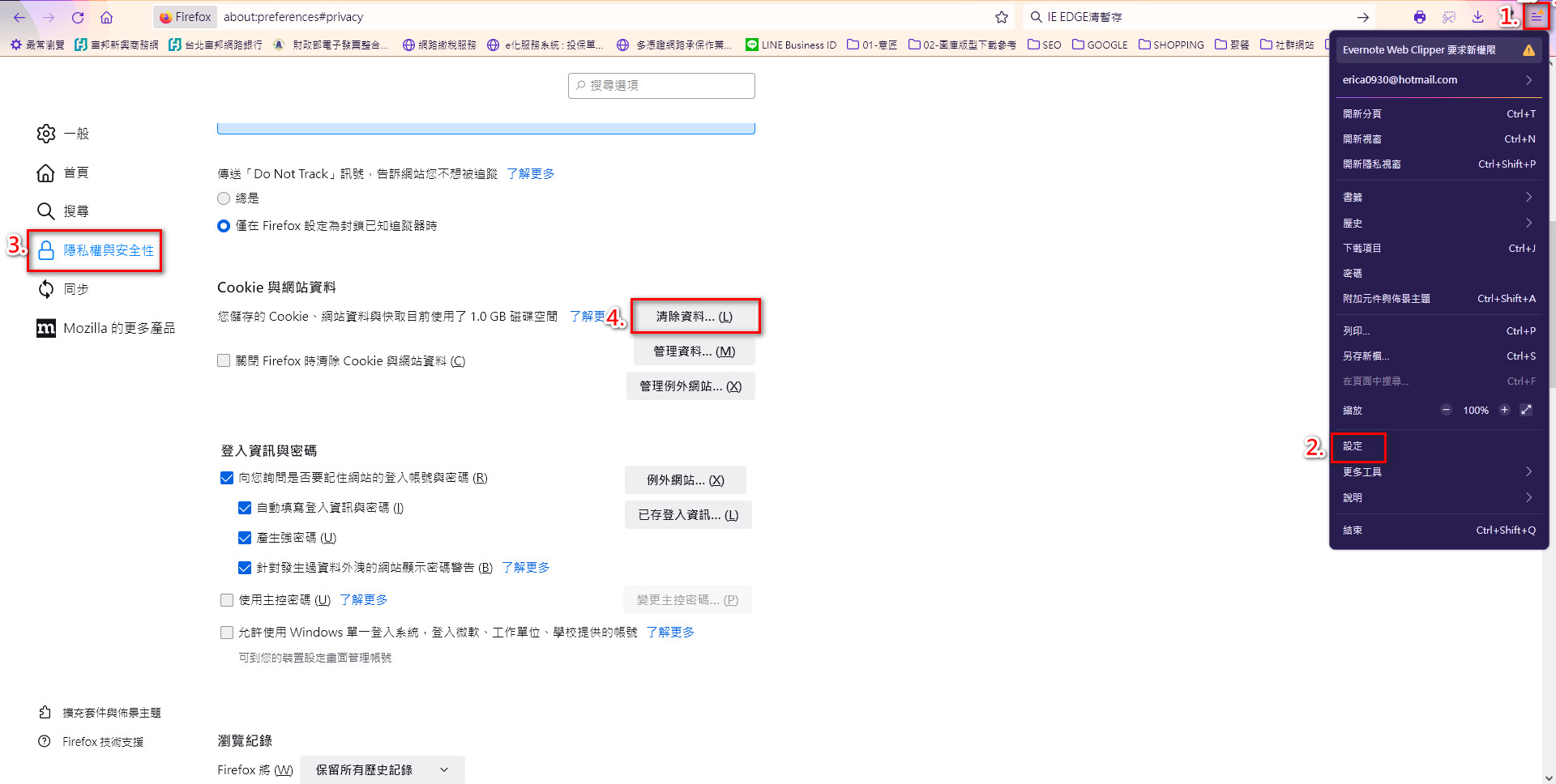The height and width of the screenshot is (784, 1556).
Task: Select 隱私權與安全性 lock category
Action: (96, 250)
